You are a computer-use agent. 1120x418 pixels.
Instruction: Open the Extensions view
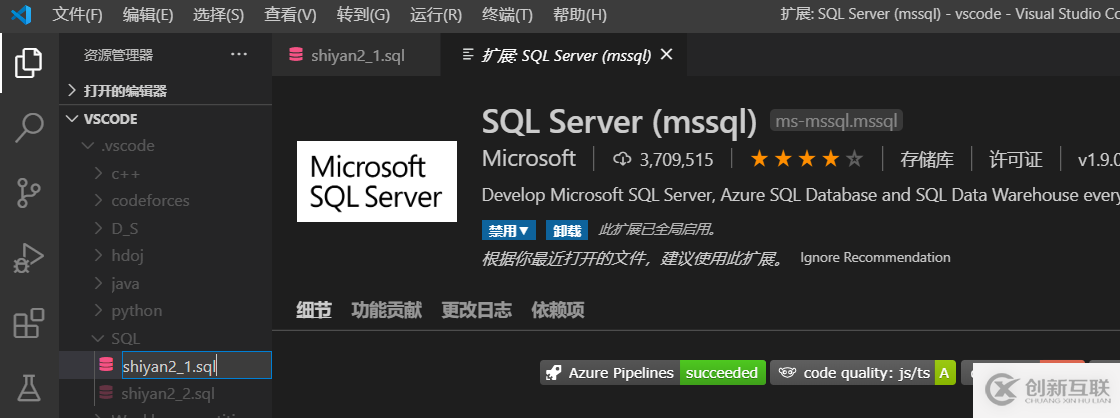click(29, 323)
